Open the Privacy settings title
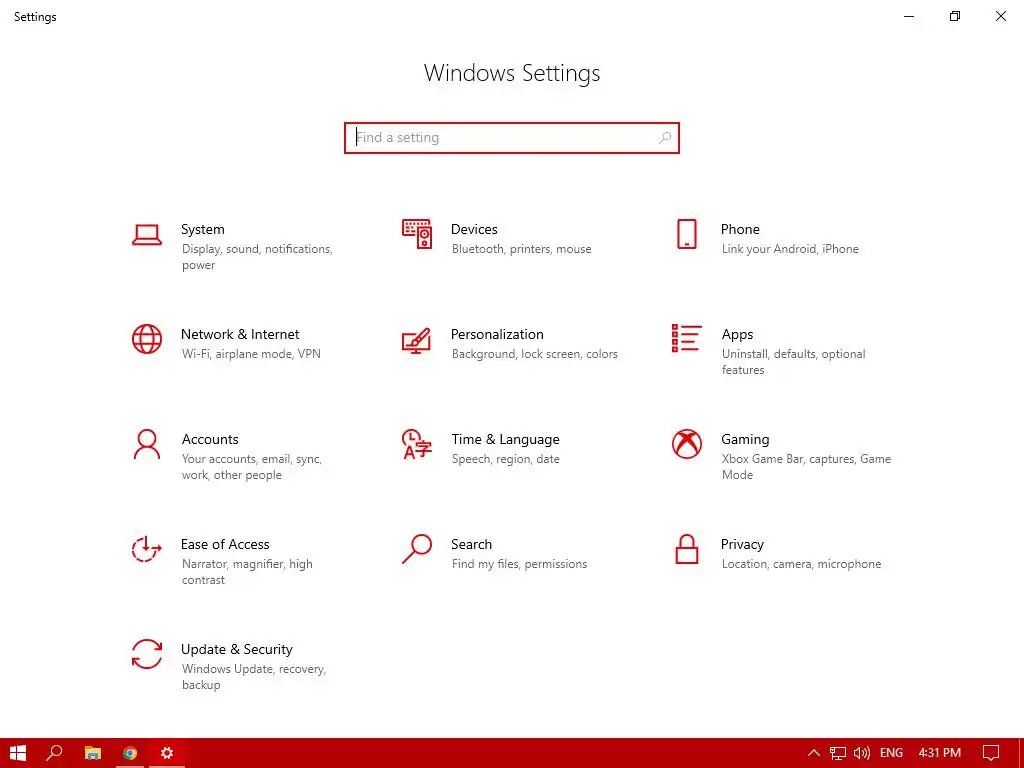 (x=742, y=545)
